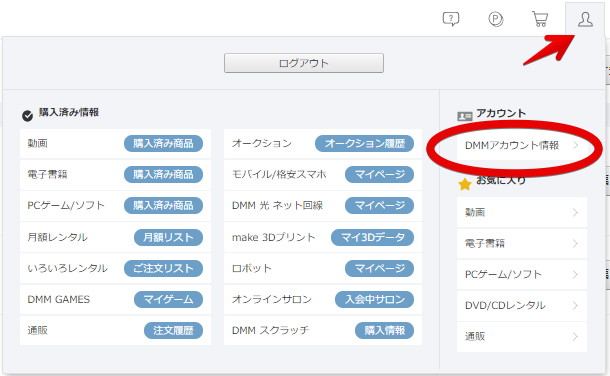The width and height of the screenshot is (610, 376).
Task: Click the ログアウト button
Action: 303,63
